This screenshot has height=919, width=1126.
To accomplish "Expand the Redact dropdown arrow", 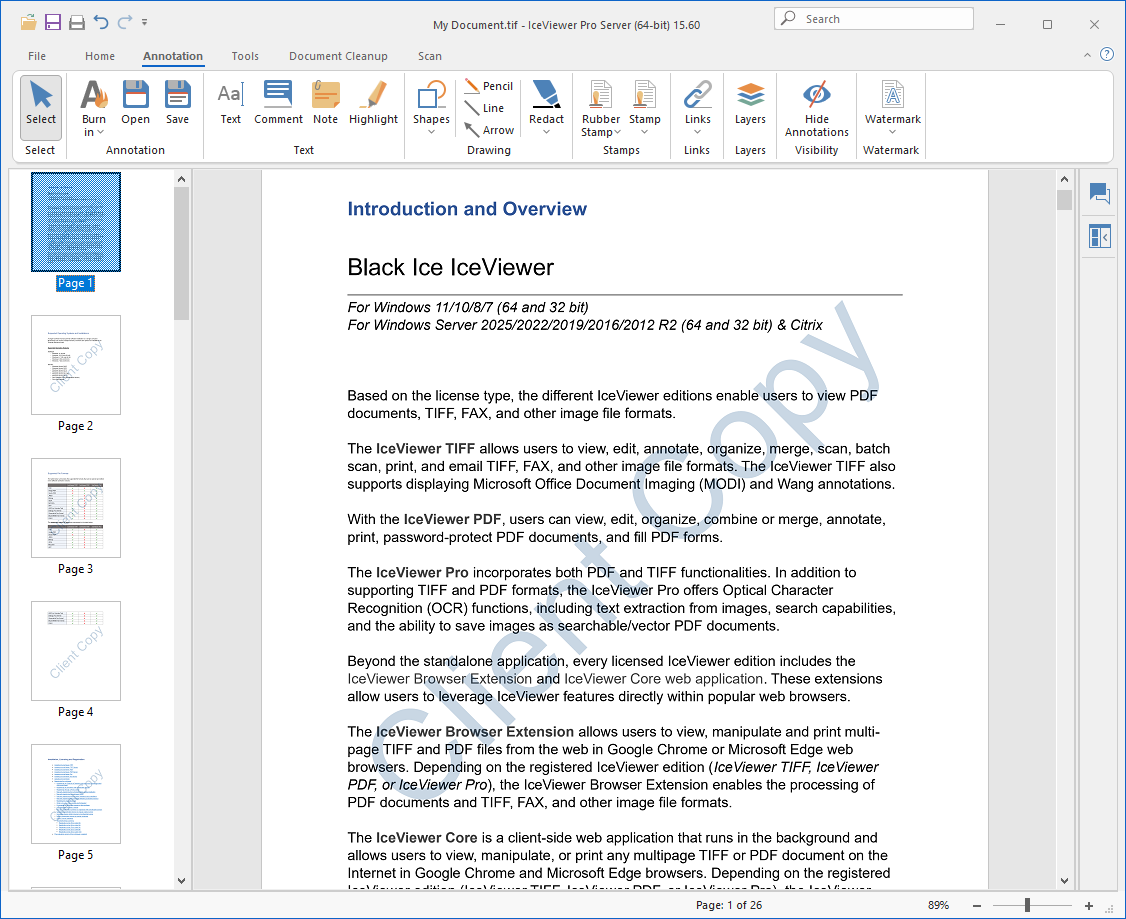I will pyautogui.click(x=546, y=132).
